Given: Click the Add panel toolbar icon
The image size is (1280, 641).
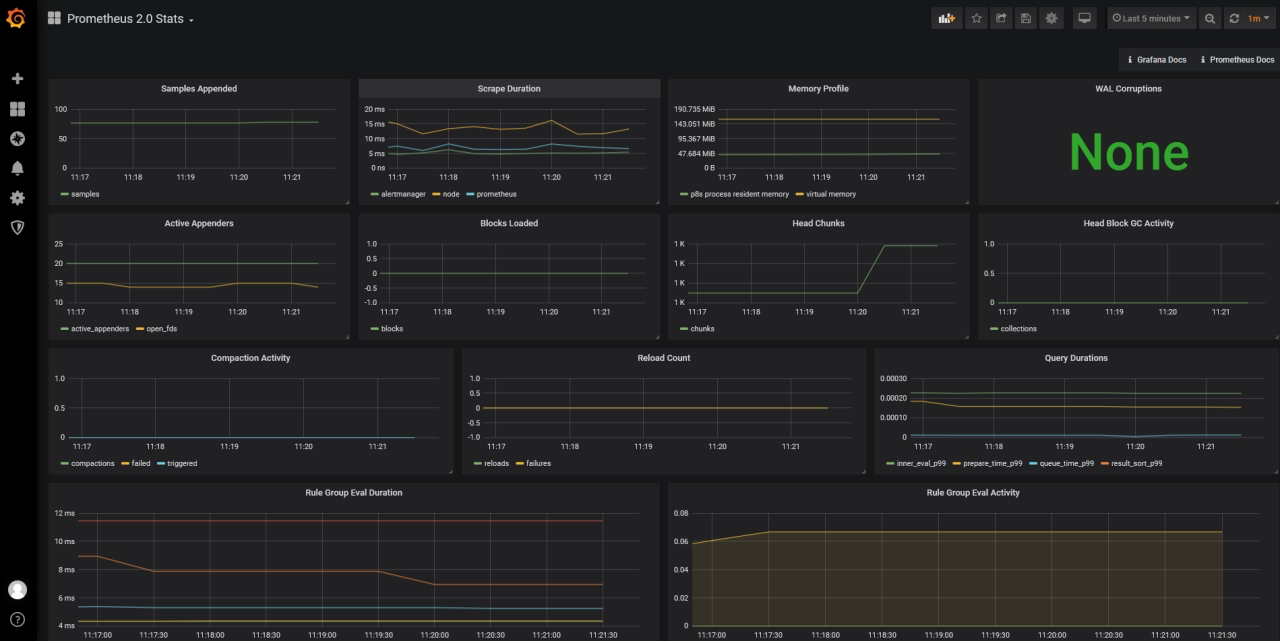Looking at the screenshot, I should (x=946, y=18).
